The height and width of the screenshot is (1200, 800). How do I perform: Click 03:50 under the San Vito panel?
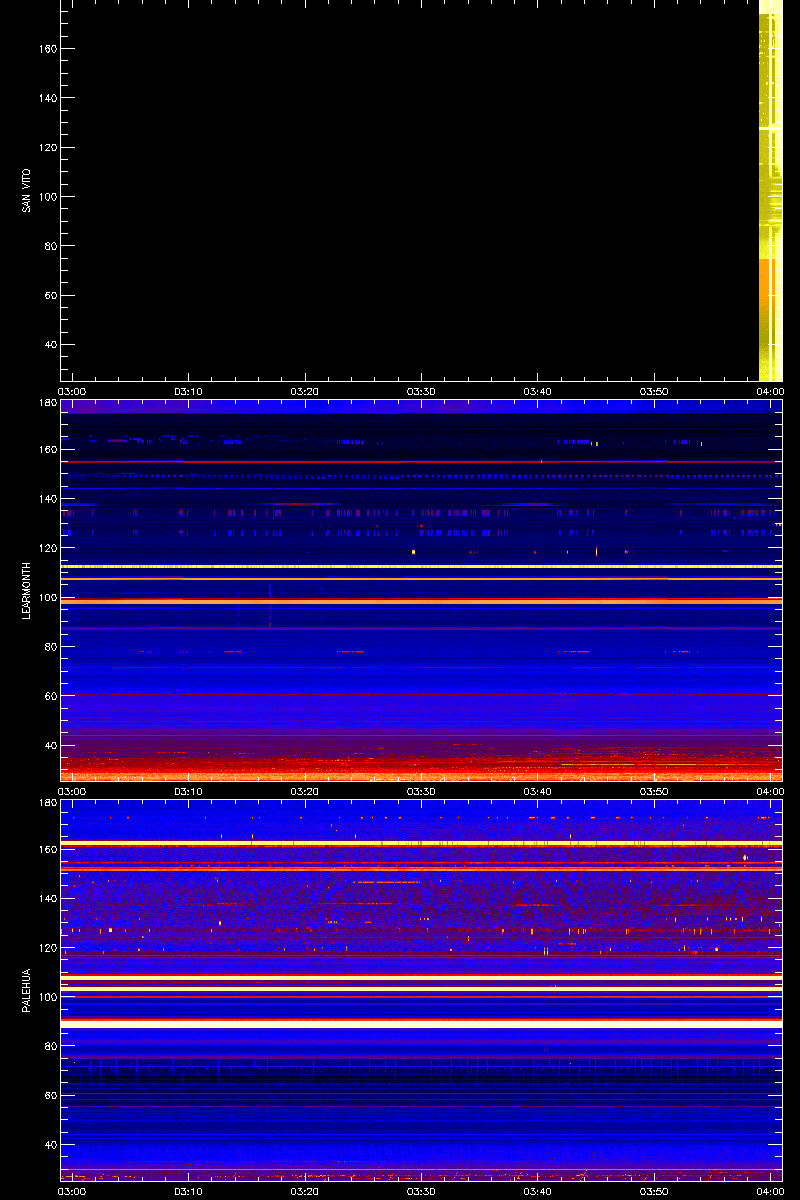pyautogui.click(x=654, y=391)
